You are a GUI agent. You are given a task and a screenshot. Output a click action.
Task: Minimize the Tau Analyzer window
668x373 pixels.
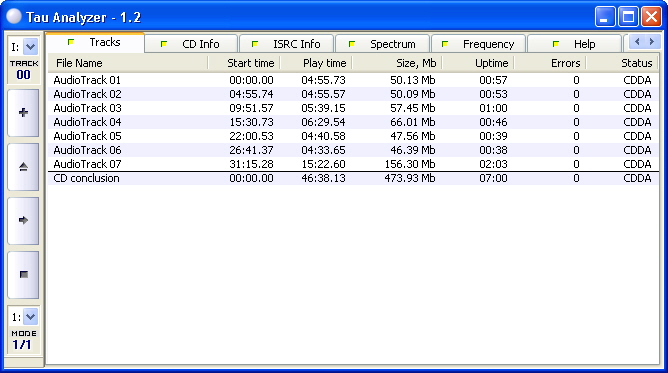(605, 17)
